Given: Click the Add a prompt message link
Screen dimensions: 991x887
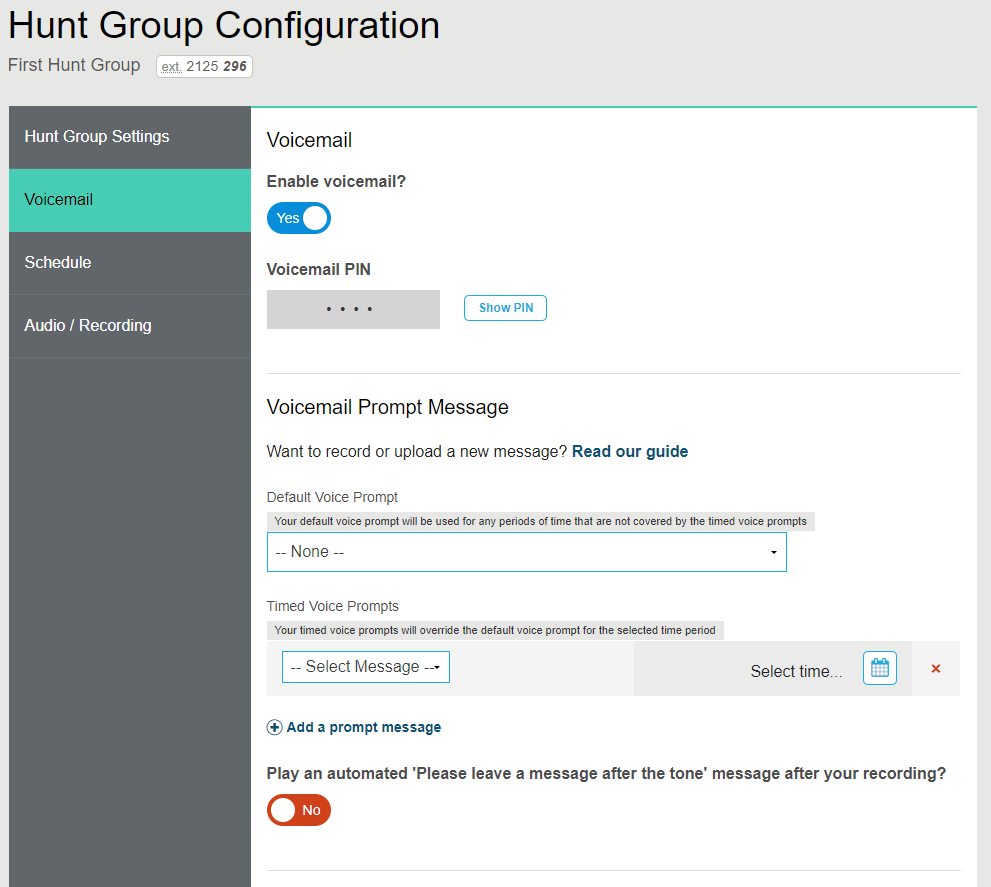Looking at the screenshot, I should (x=364, y=727).
